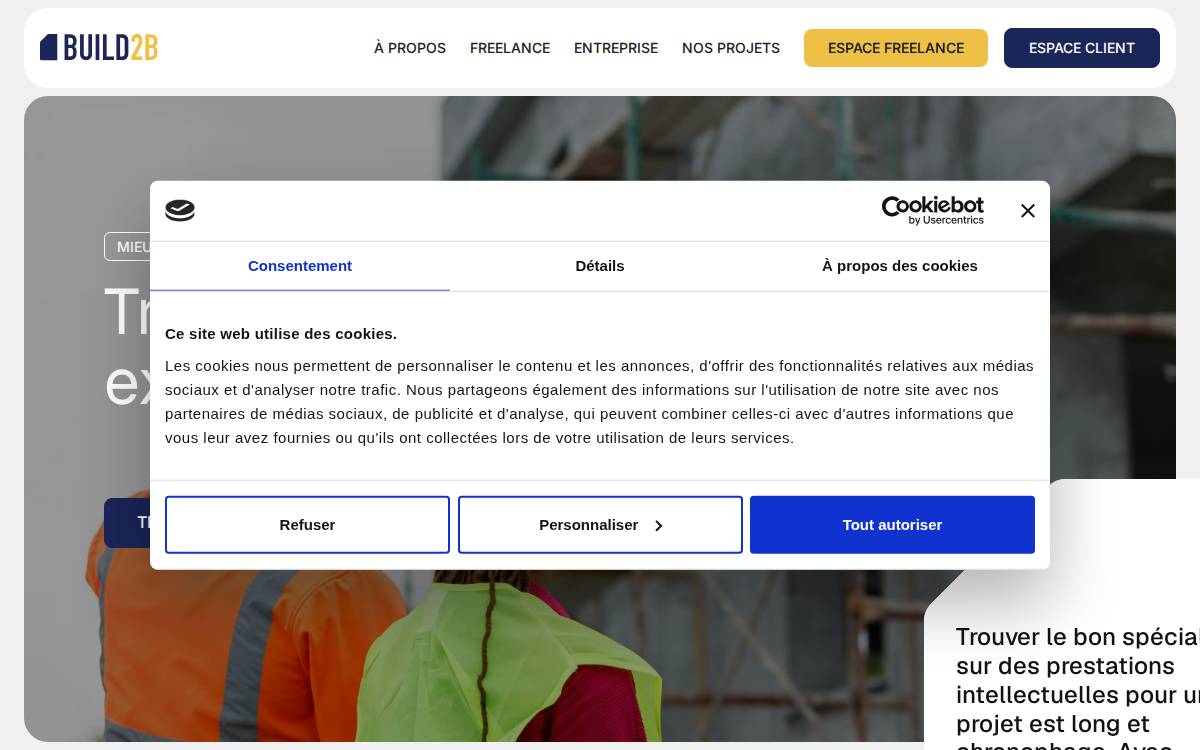
Task: Click the BUILD2B logo
Action: coord(99,47)
